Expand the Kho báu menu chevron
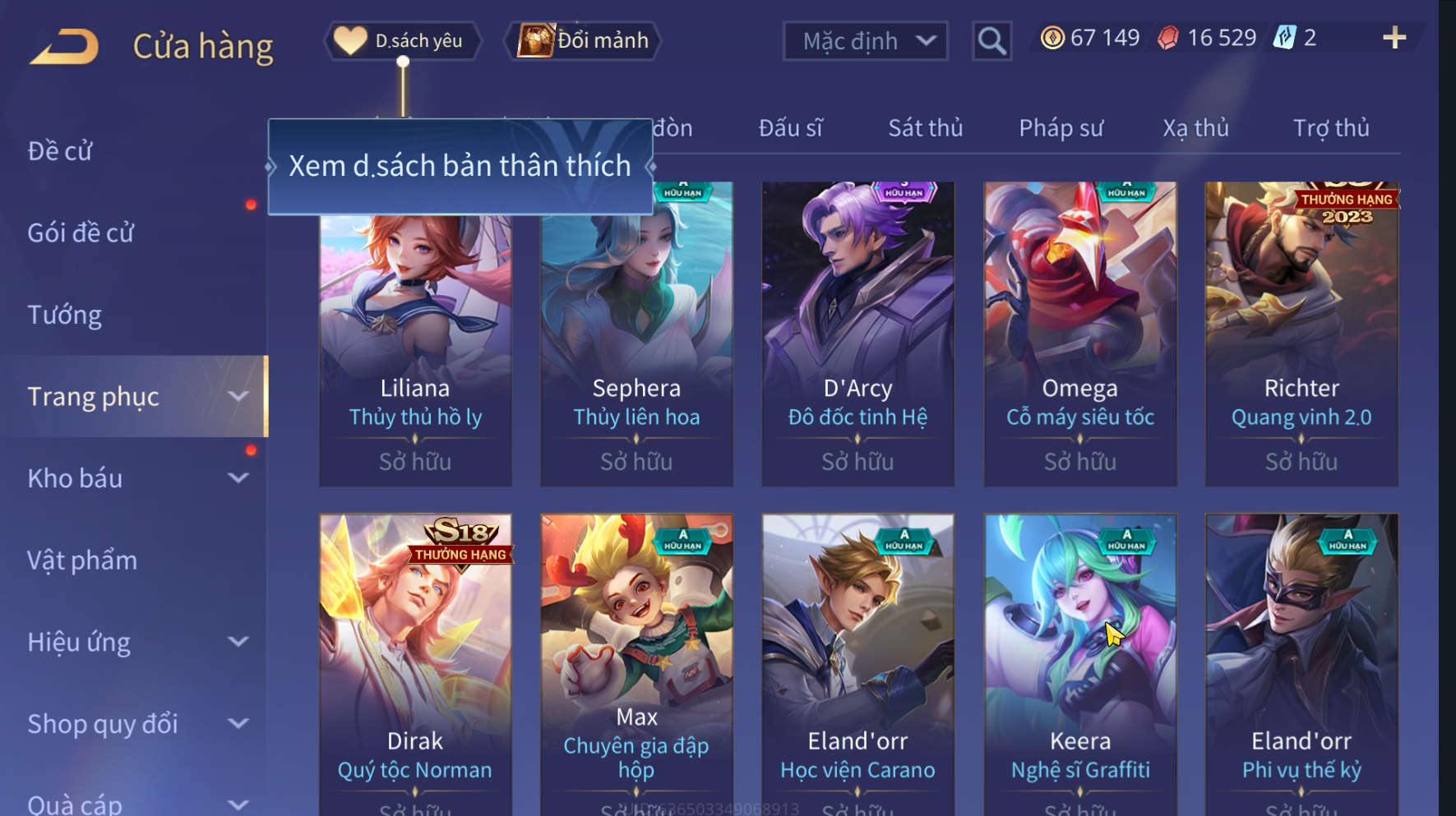Image resolution: width=1456 pixels, height=816 pixels. tap(238, 477)
